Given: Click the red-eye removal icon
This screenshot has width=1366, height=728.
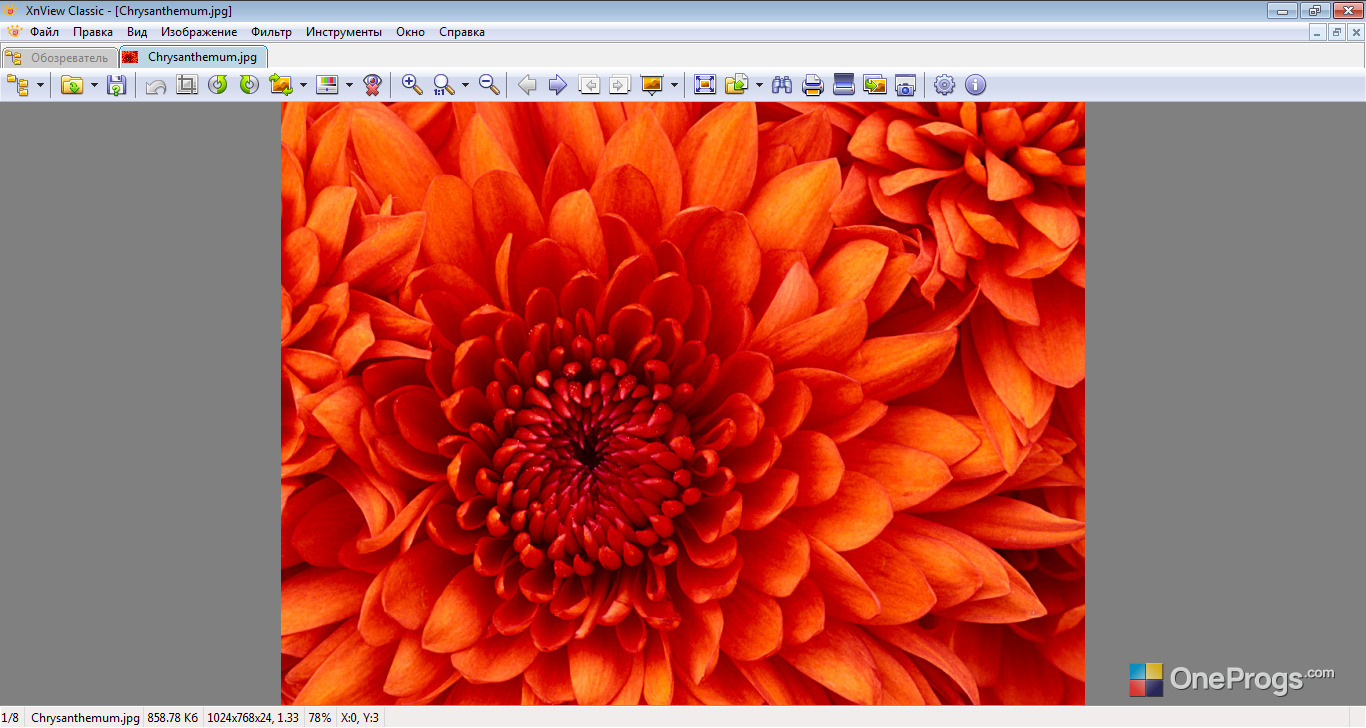Looking at the screenshot, I should point(372,85).
